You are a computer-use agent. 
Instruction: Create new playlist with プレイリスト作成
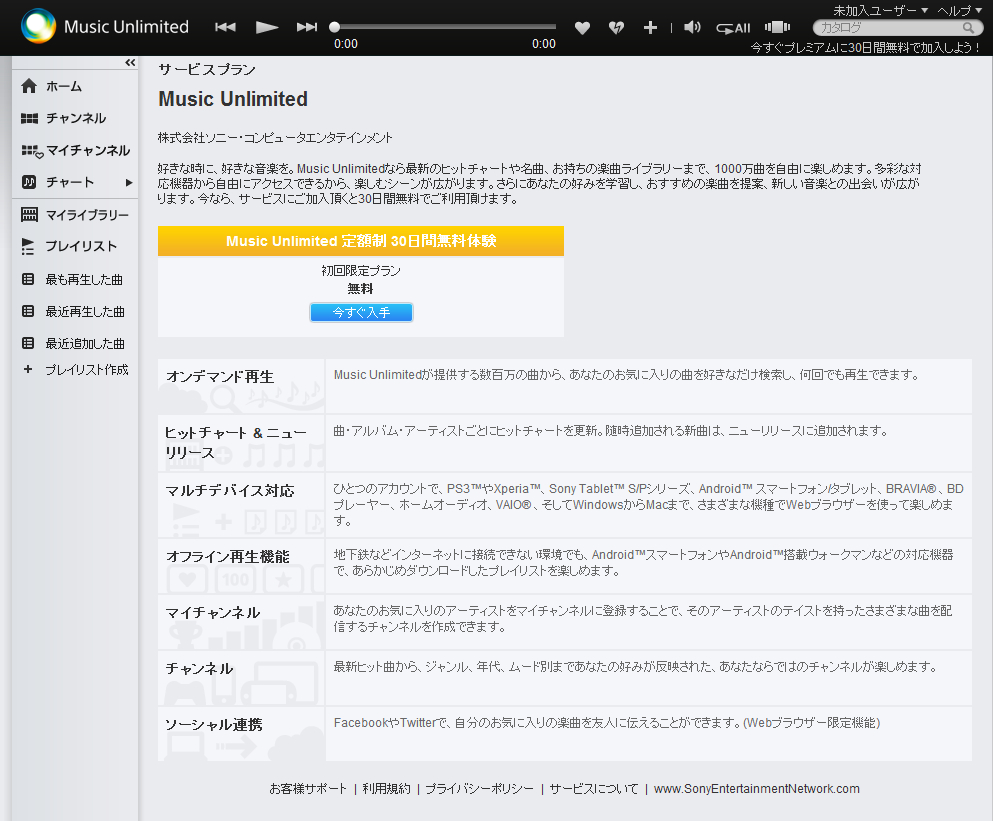[x=86, y=369]
